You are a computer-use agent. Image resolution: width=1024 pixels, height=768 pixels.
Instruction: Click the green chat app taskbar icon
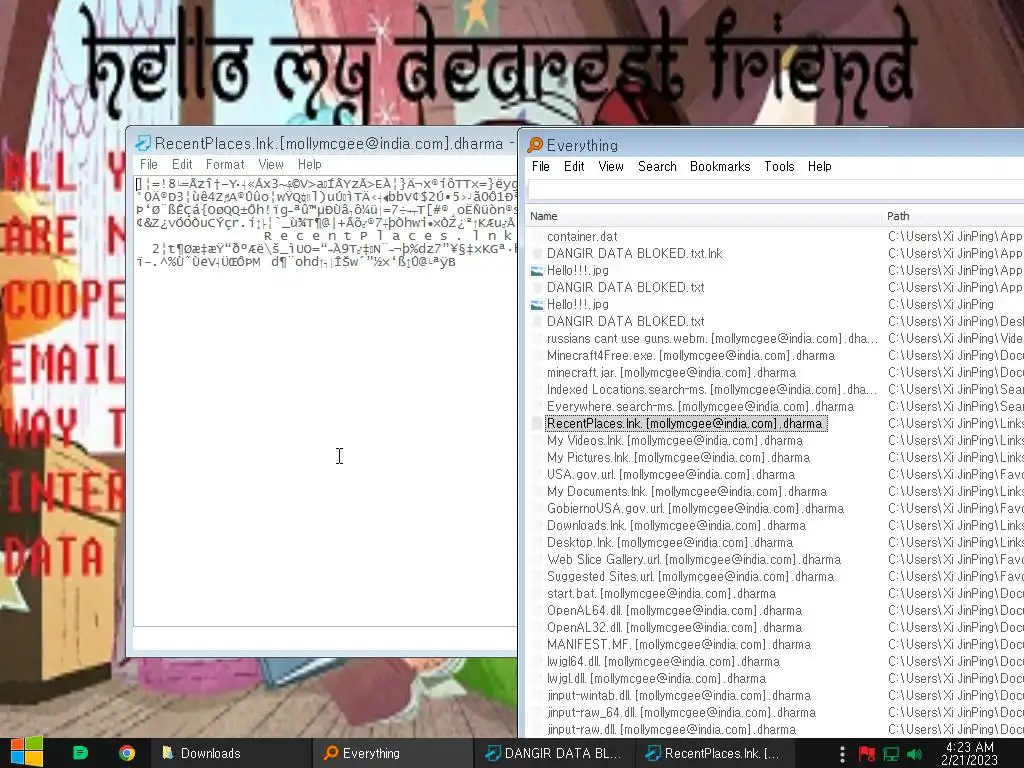(80, 753)
